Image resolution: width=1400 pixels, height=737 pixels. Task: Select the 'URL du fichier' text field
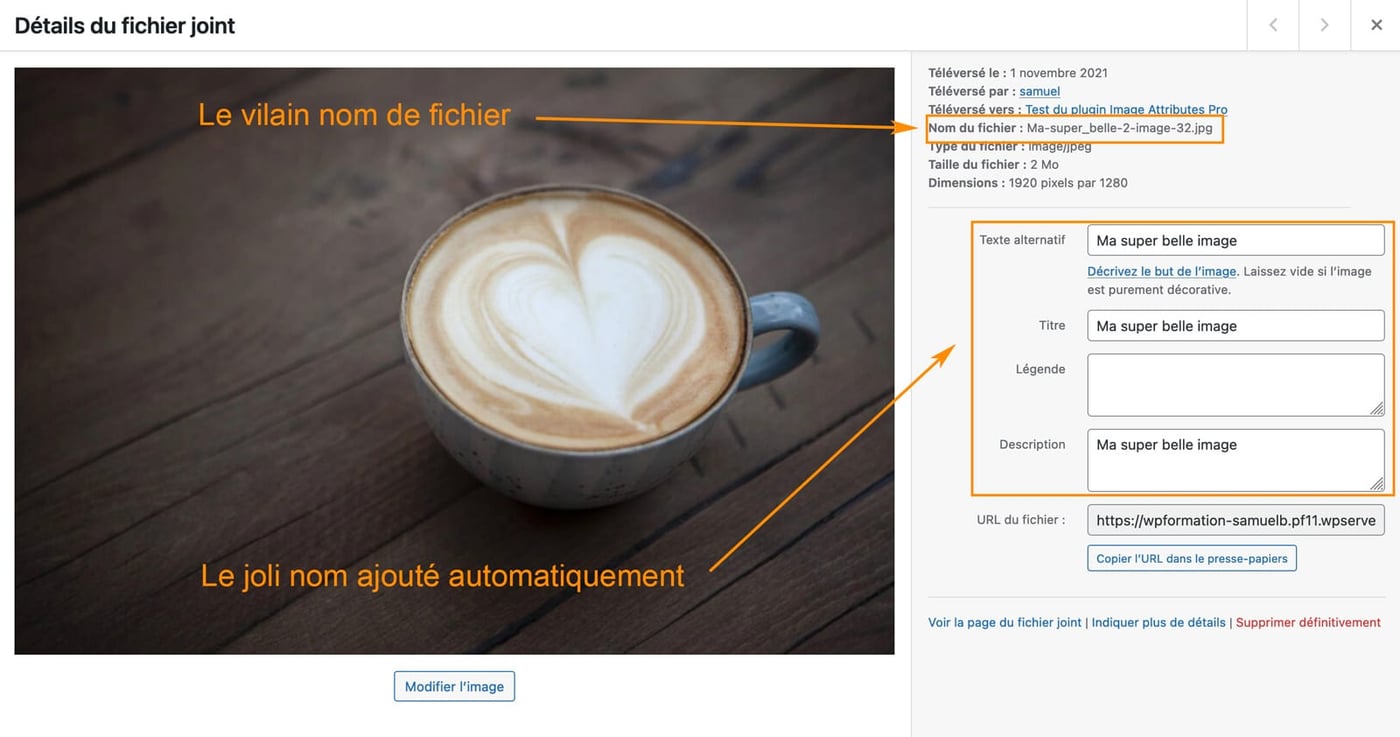click(1235, 519)
